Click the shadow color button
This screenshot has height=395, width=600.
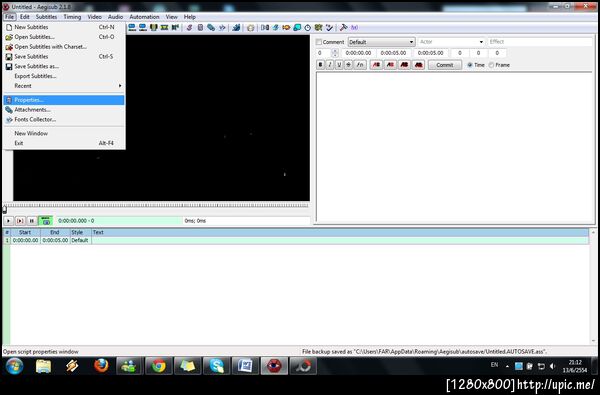(x=419, y=65)
